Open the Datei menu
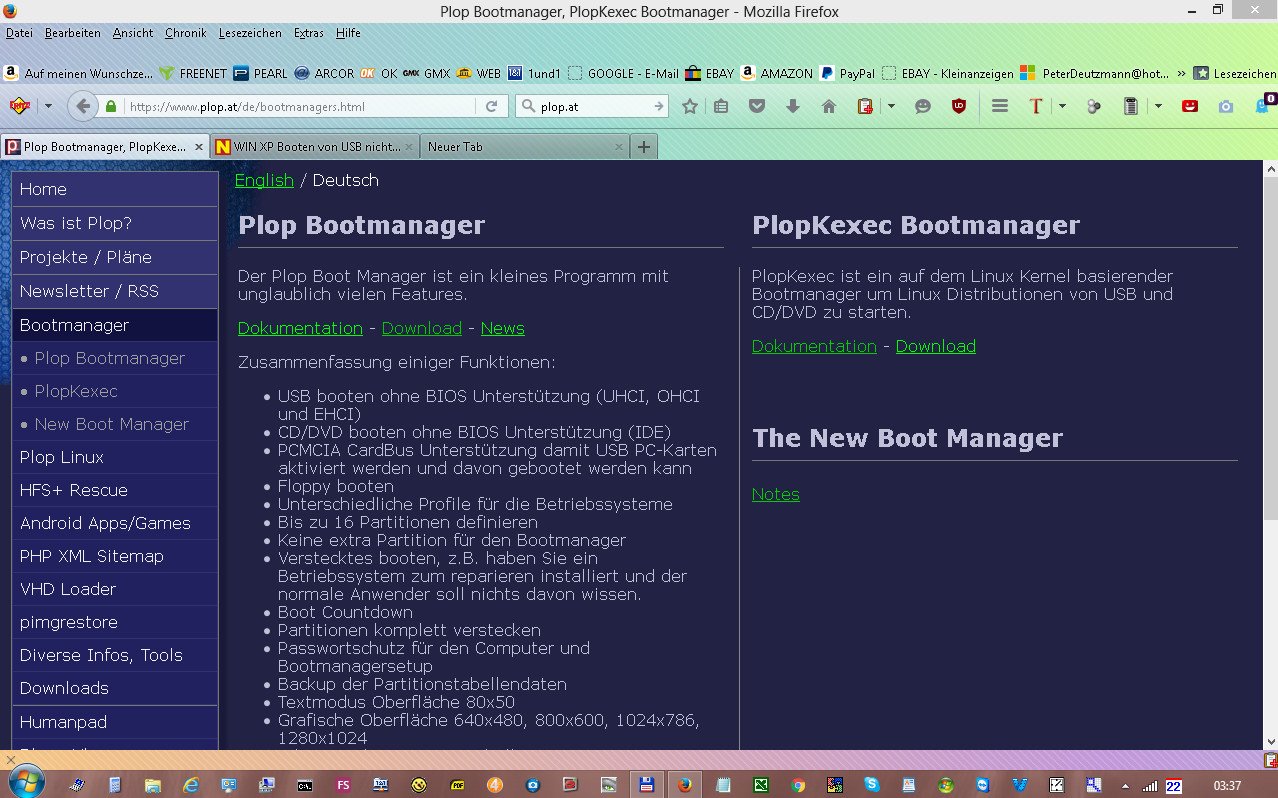Screen dimensions: 1278x798 coord(19,33)
